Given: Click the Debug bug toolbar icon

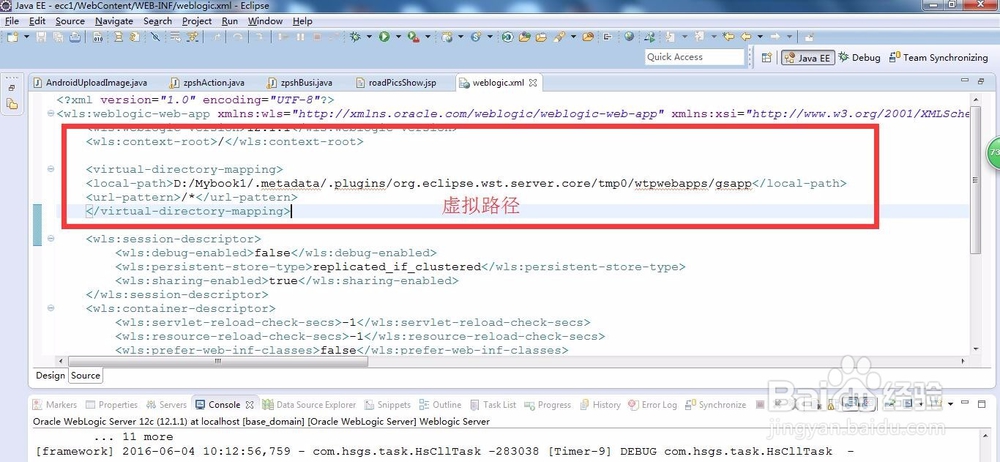Looking at the screenshot, I should (355, 37).
